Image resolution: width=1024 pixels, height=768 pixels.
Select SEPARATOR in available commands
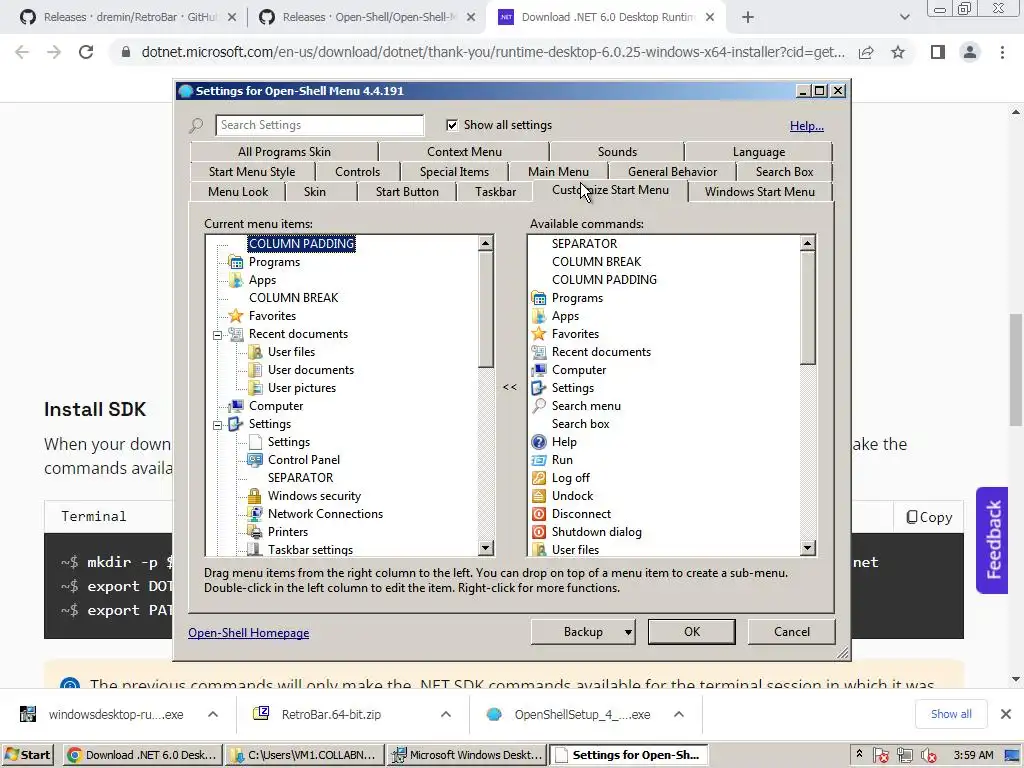point(584,244)
